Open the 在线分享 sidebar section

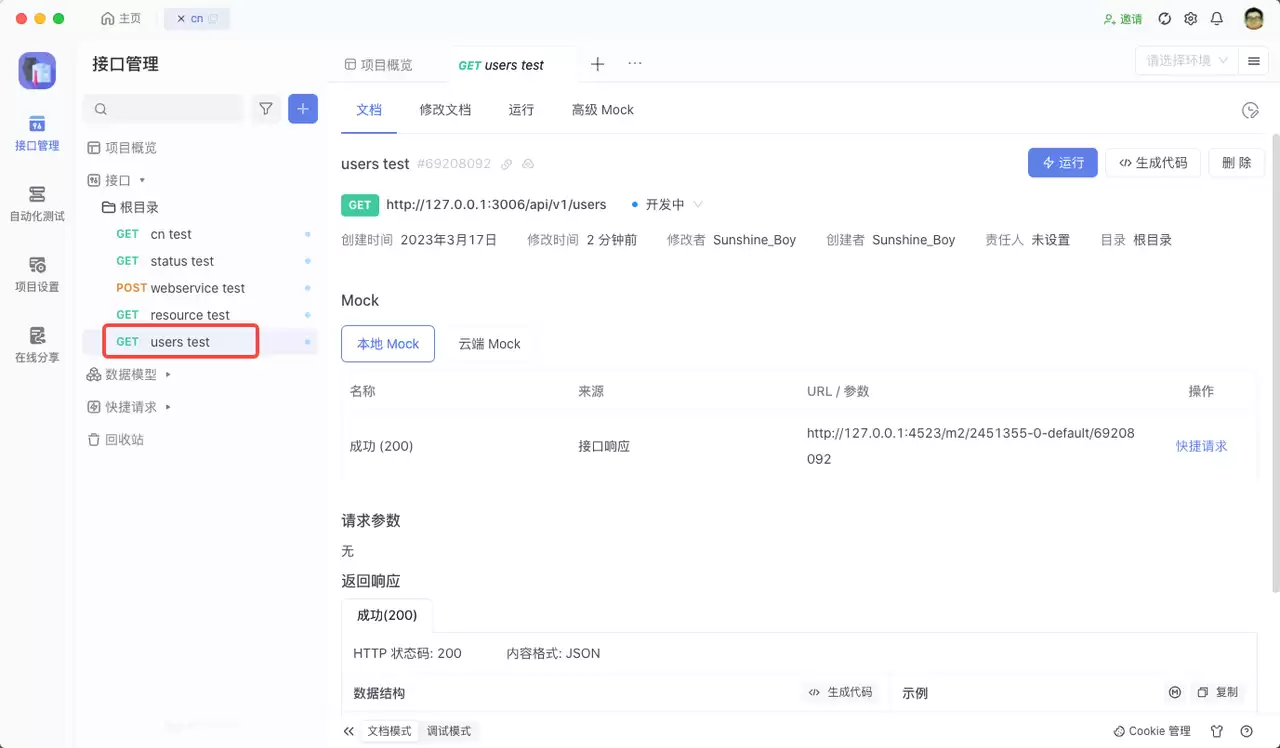tap(37, 345)
